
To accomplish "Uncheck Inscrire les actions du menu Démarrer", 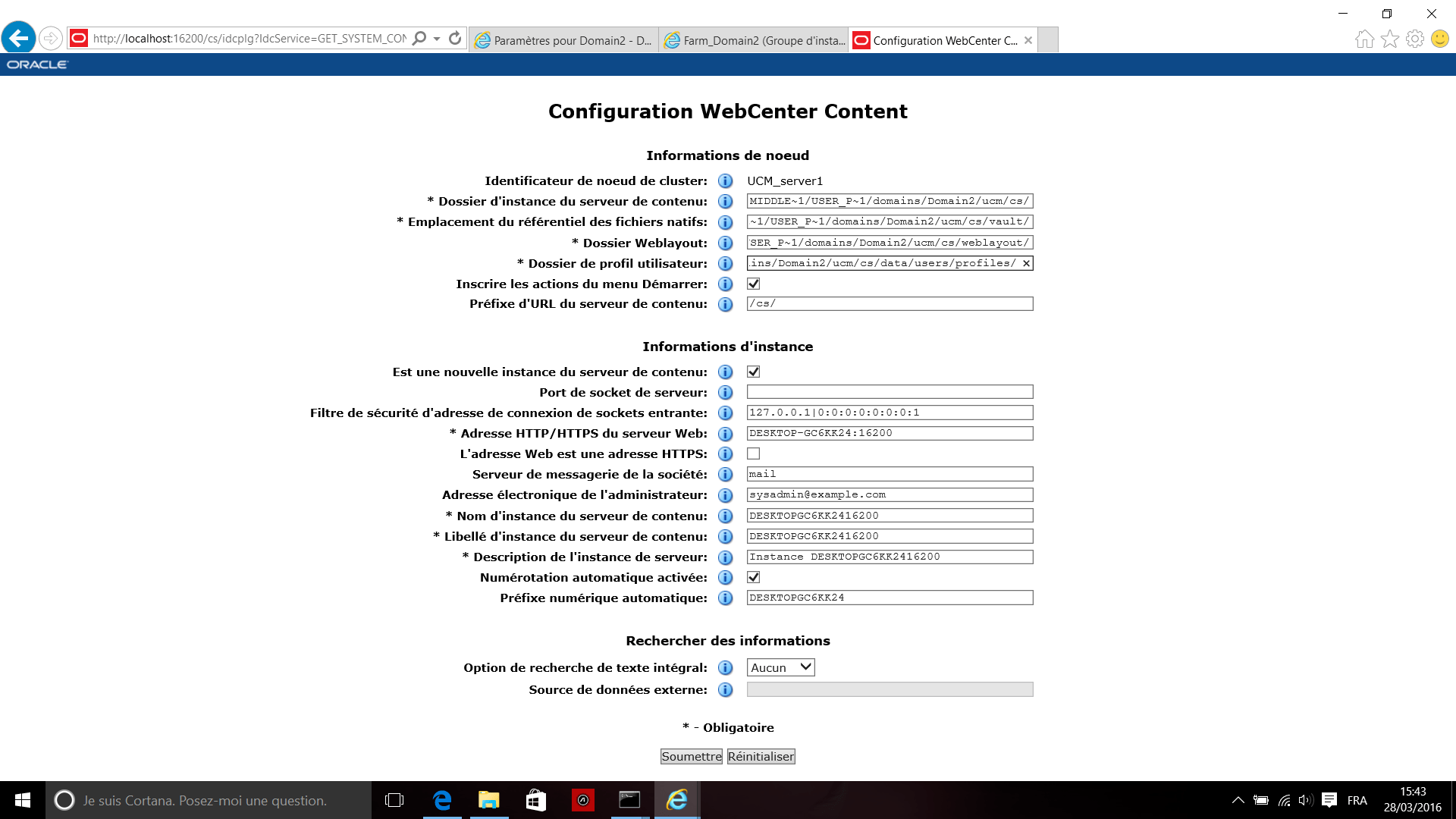I will coord(753,284).
